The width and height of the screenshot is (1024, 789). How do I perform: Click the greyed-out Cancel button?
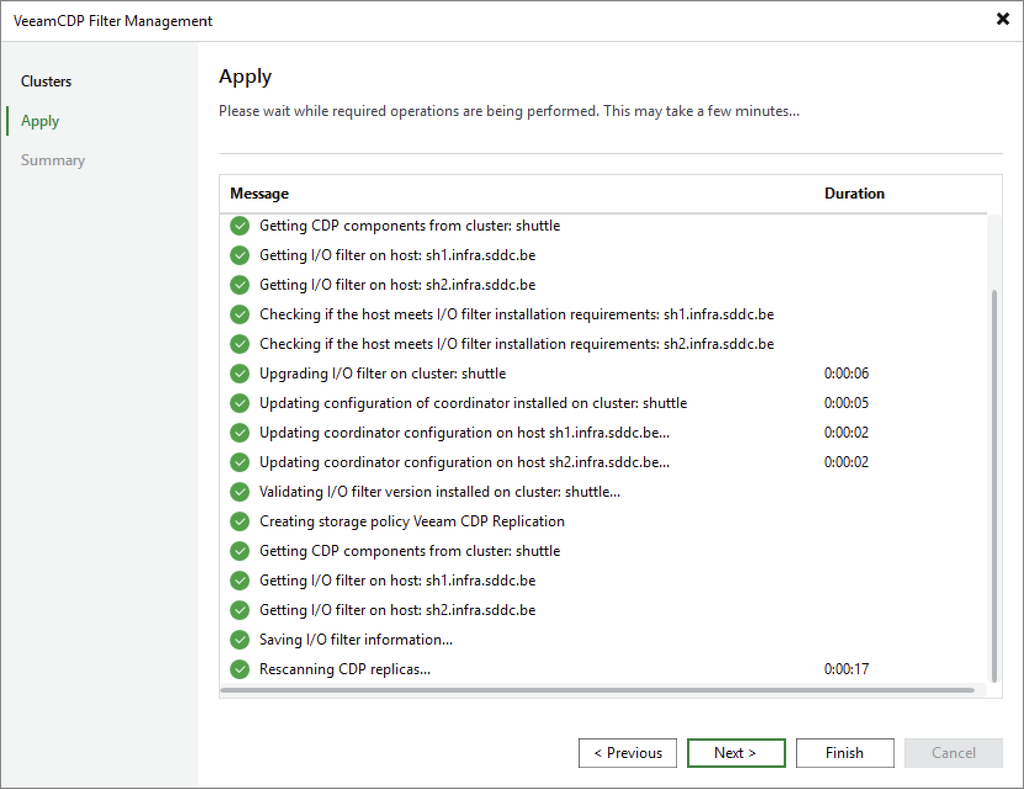tap(953, 753)
